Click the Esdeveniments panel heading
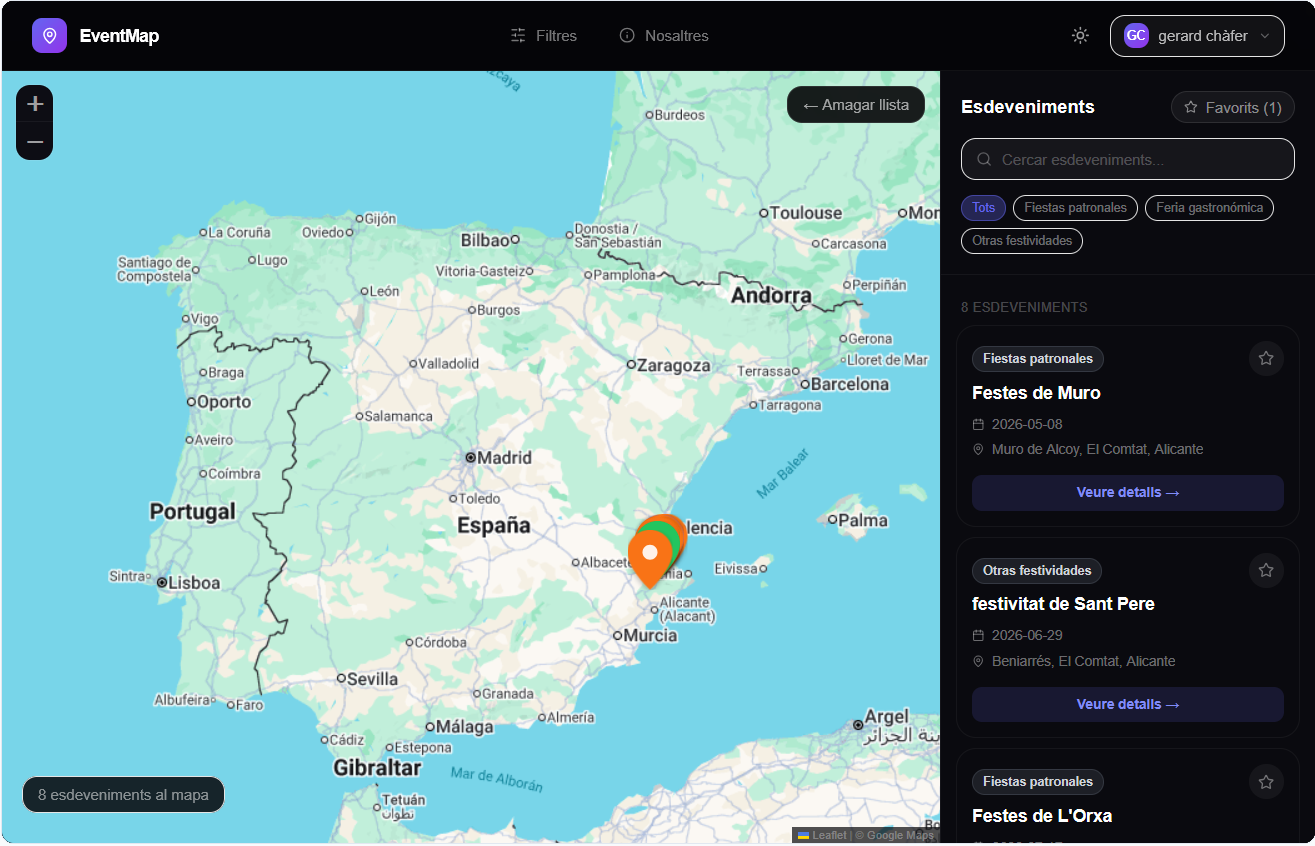The width and height of the screenshot is (1315, 846). [1028, 107]
